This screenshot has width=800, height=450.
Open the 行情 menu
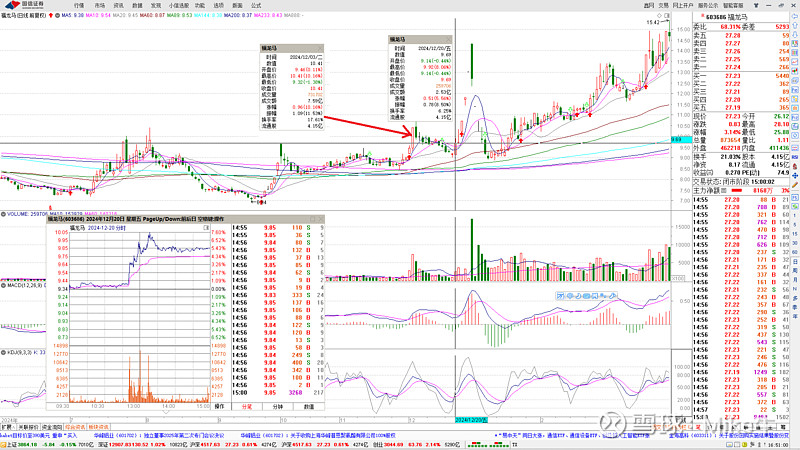79,5
